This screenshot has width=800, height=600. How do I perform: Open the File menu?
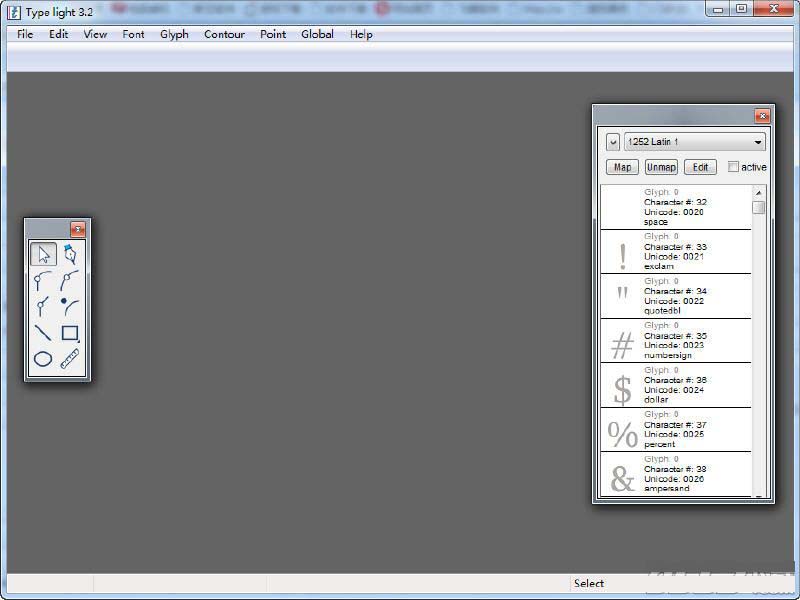tap(25, 34)
